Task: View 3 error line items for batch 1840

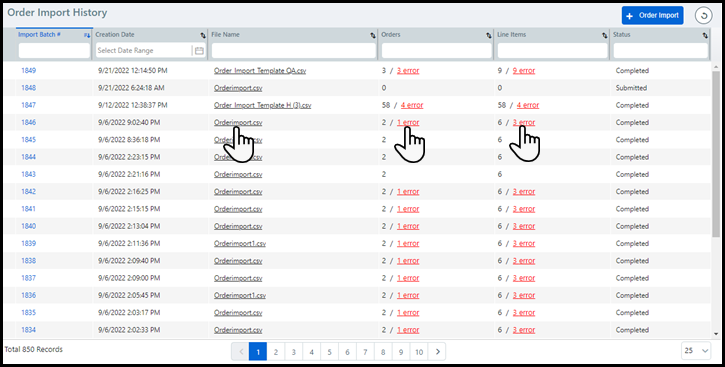Action: click(x=524, y=226)
